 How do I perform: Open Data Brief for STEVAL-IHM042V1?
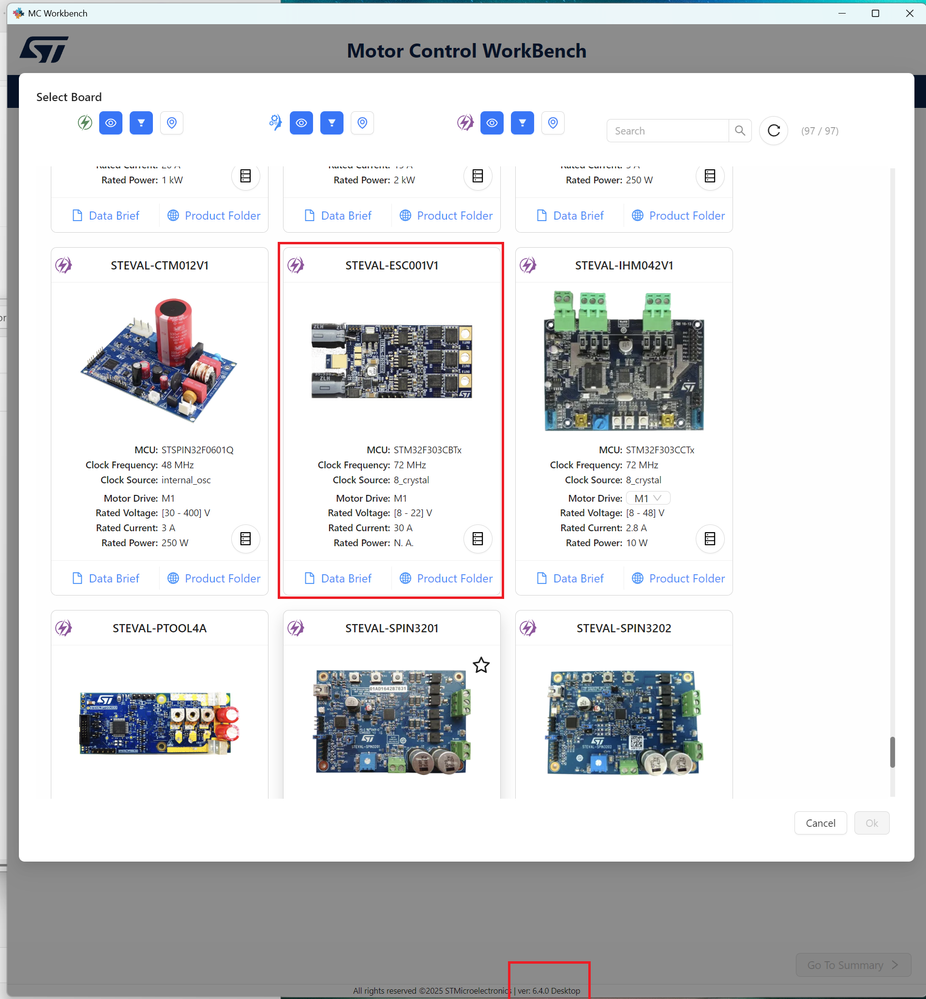click(570, 579)
